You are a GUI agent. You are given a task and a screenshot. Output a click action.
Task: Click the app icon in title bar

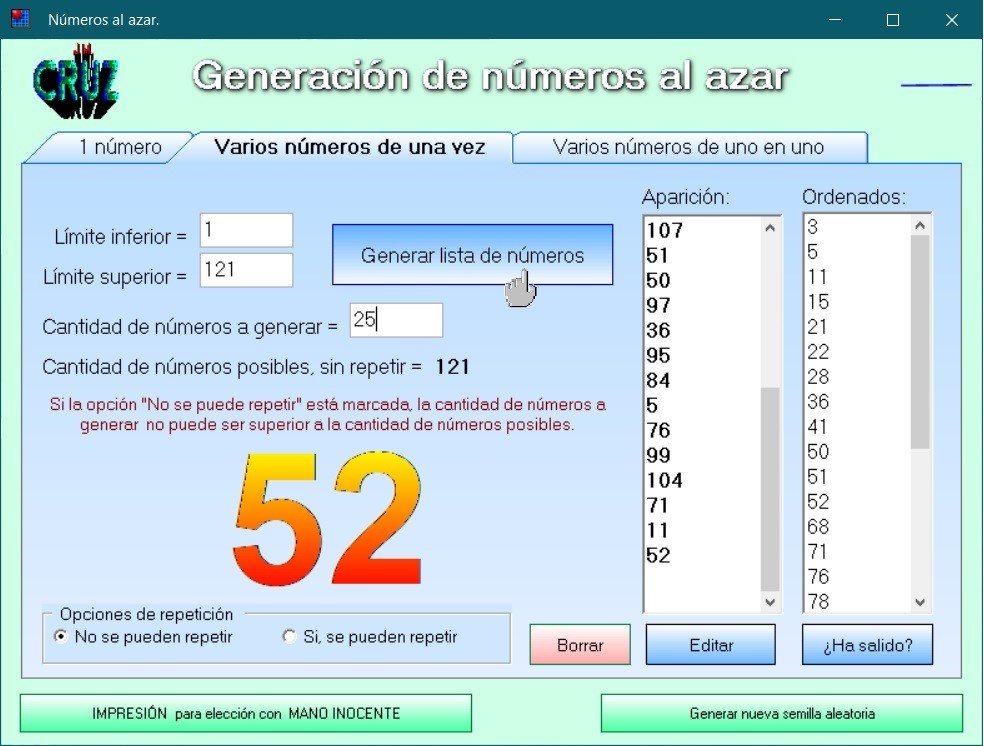tap(20, 19)
